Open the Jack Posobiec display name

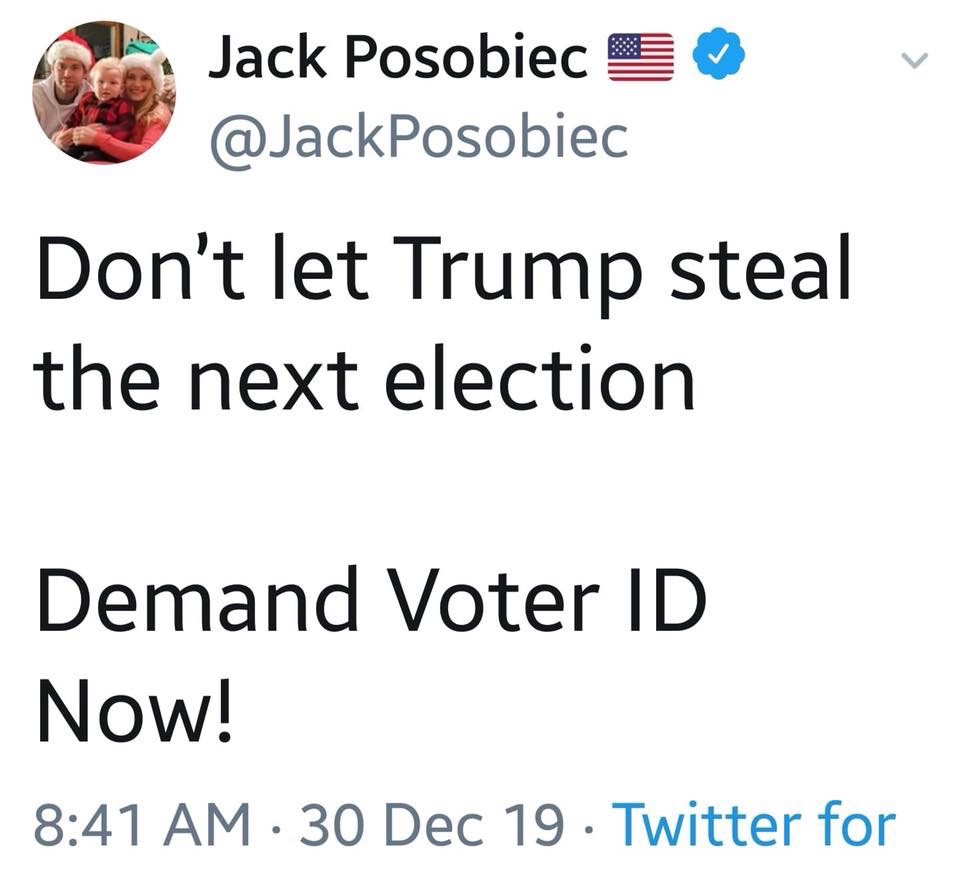[x=397, y=58]
